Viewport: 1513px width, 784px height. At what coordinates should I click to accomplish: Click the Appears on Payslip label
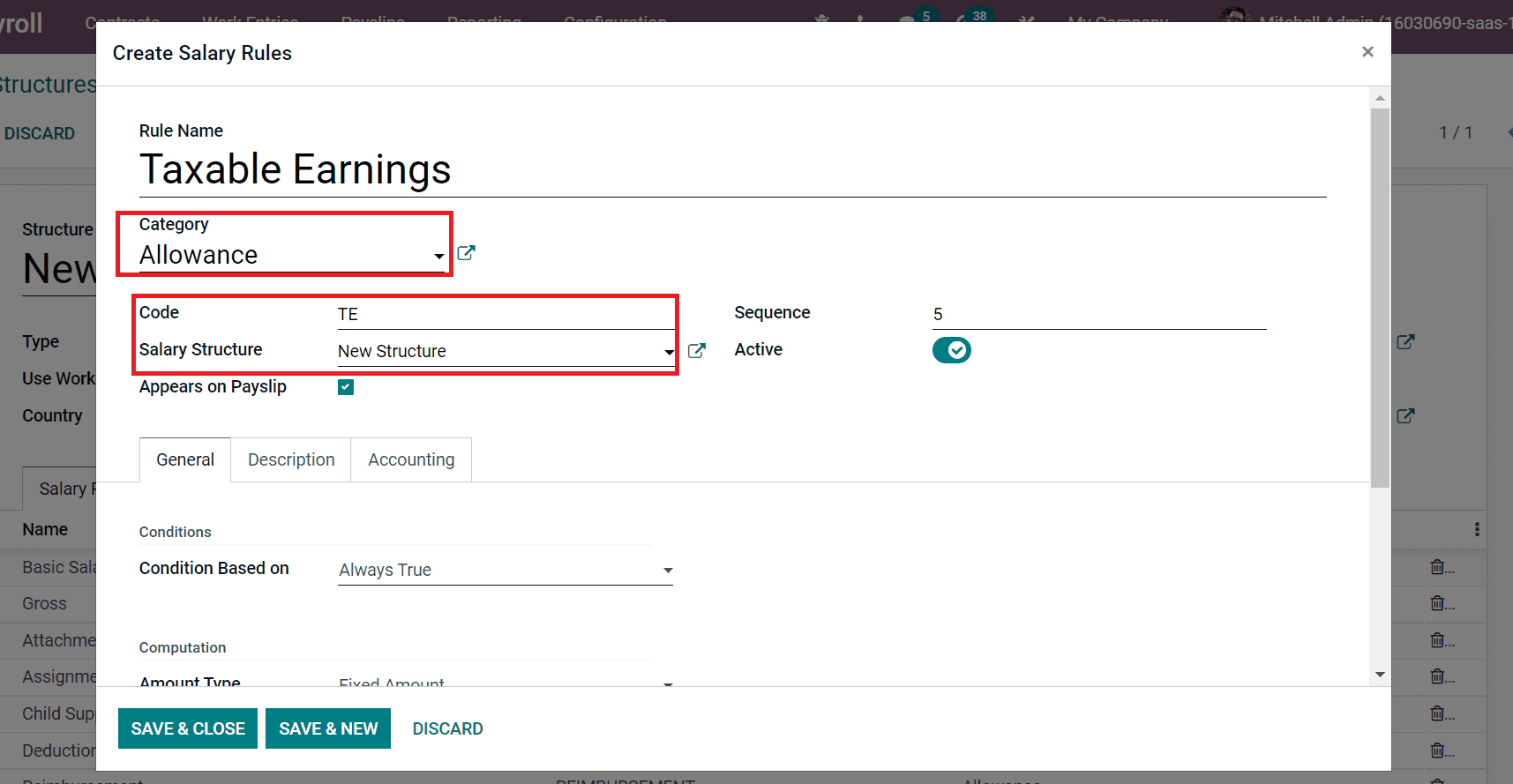(213, 386)
